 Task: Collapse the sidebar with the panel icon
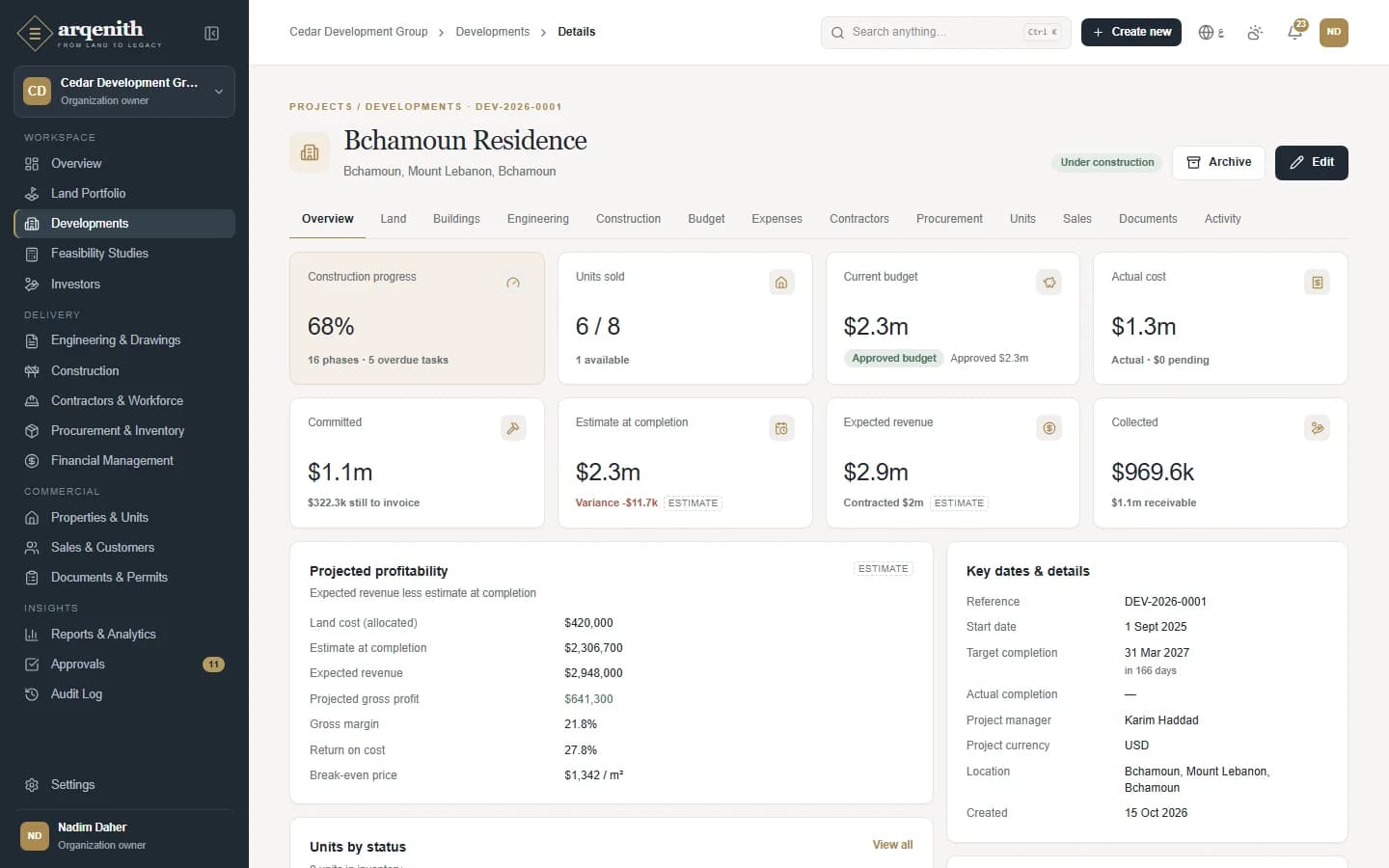[212, 34]
